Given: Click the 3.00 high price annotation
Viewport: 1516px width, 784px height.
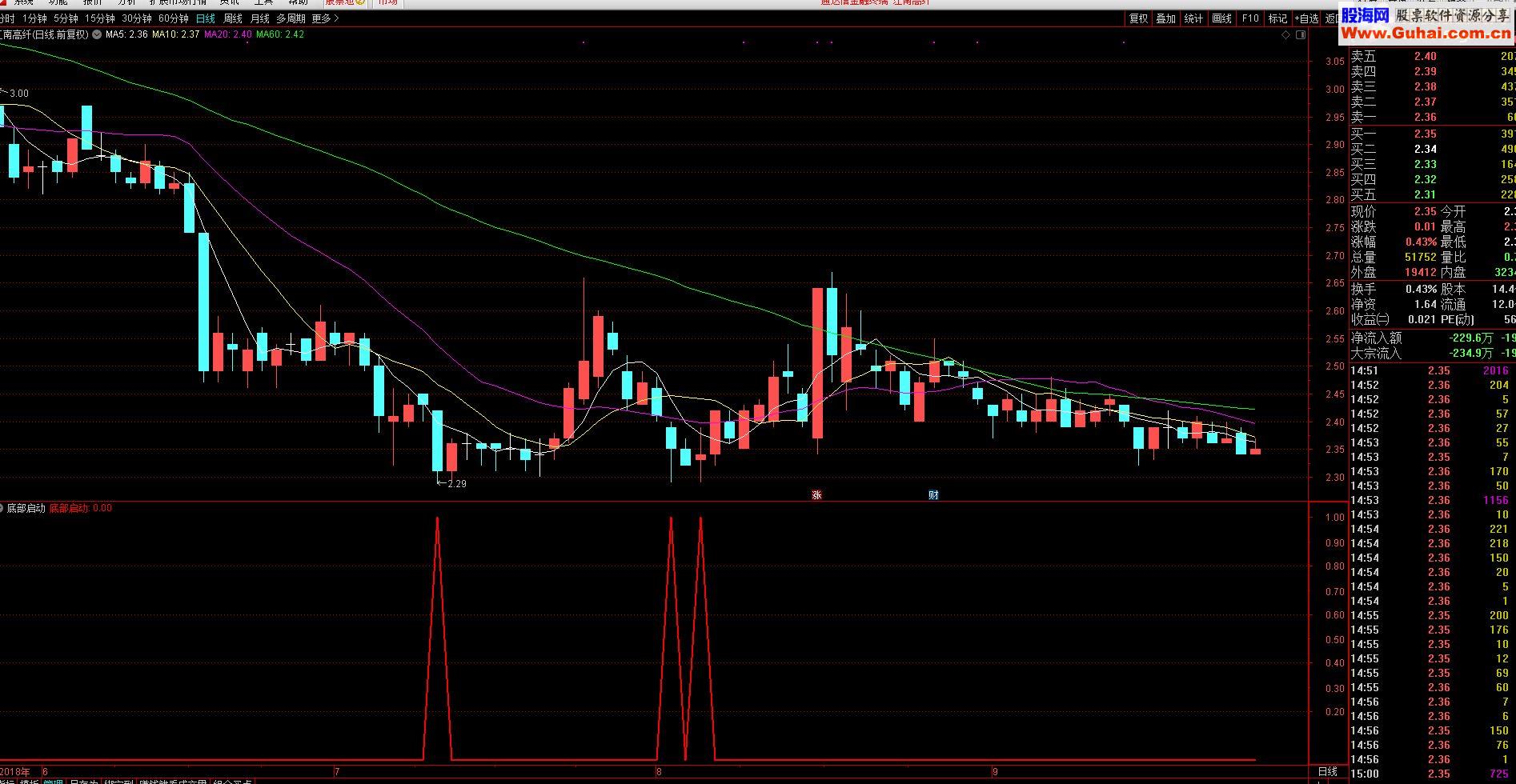Looking at the screenshot, I should 18,94.
